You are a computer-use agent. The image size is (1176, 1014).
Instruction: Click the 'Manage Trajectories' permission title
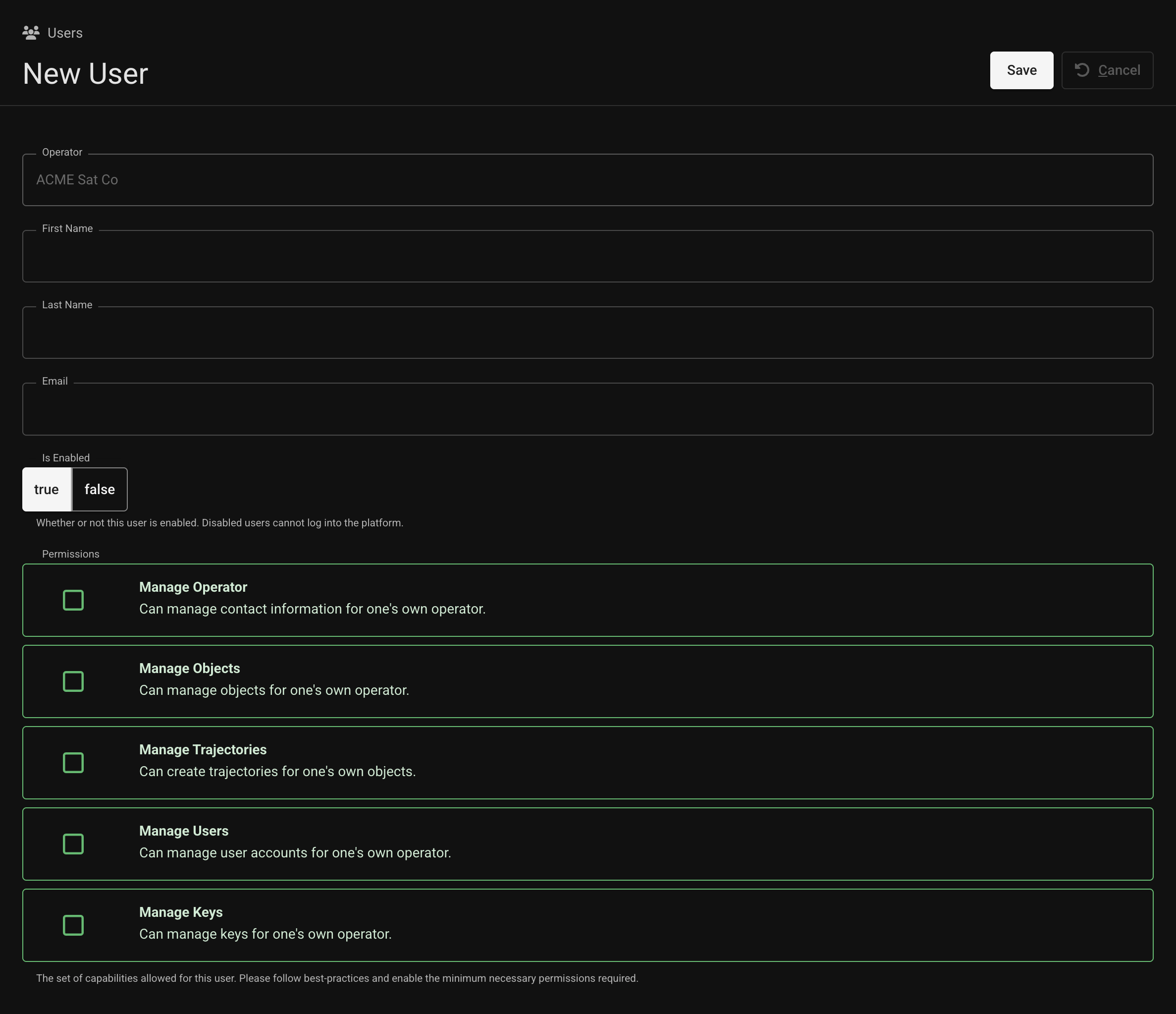(203, 749)
